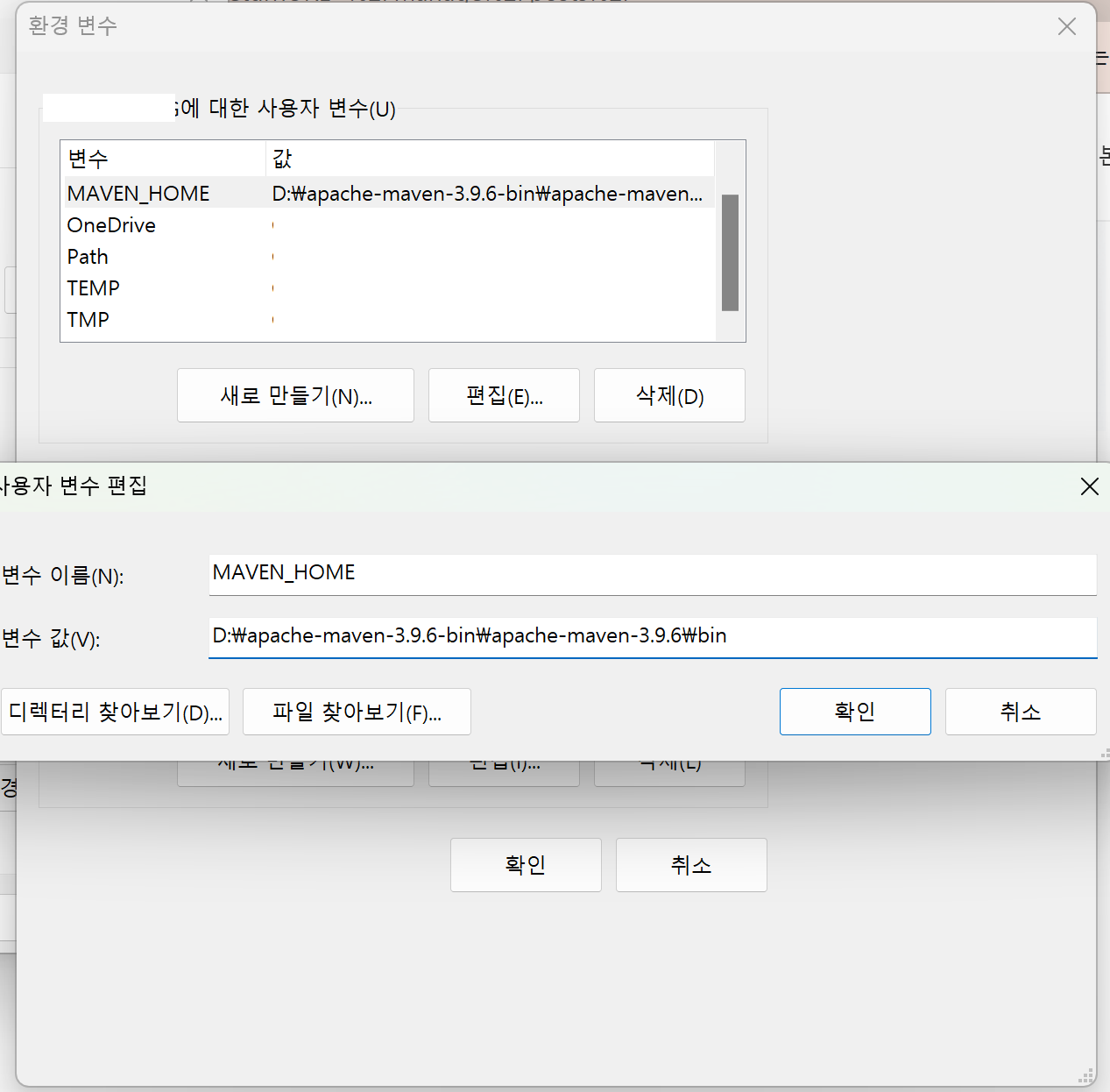1110x1092 pixels.
Task: Open 디렉터리 찾아보기(D) browser
Action: [x=115, y=712]
